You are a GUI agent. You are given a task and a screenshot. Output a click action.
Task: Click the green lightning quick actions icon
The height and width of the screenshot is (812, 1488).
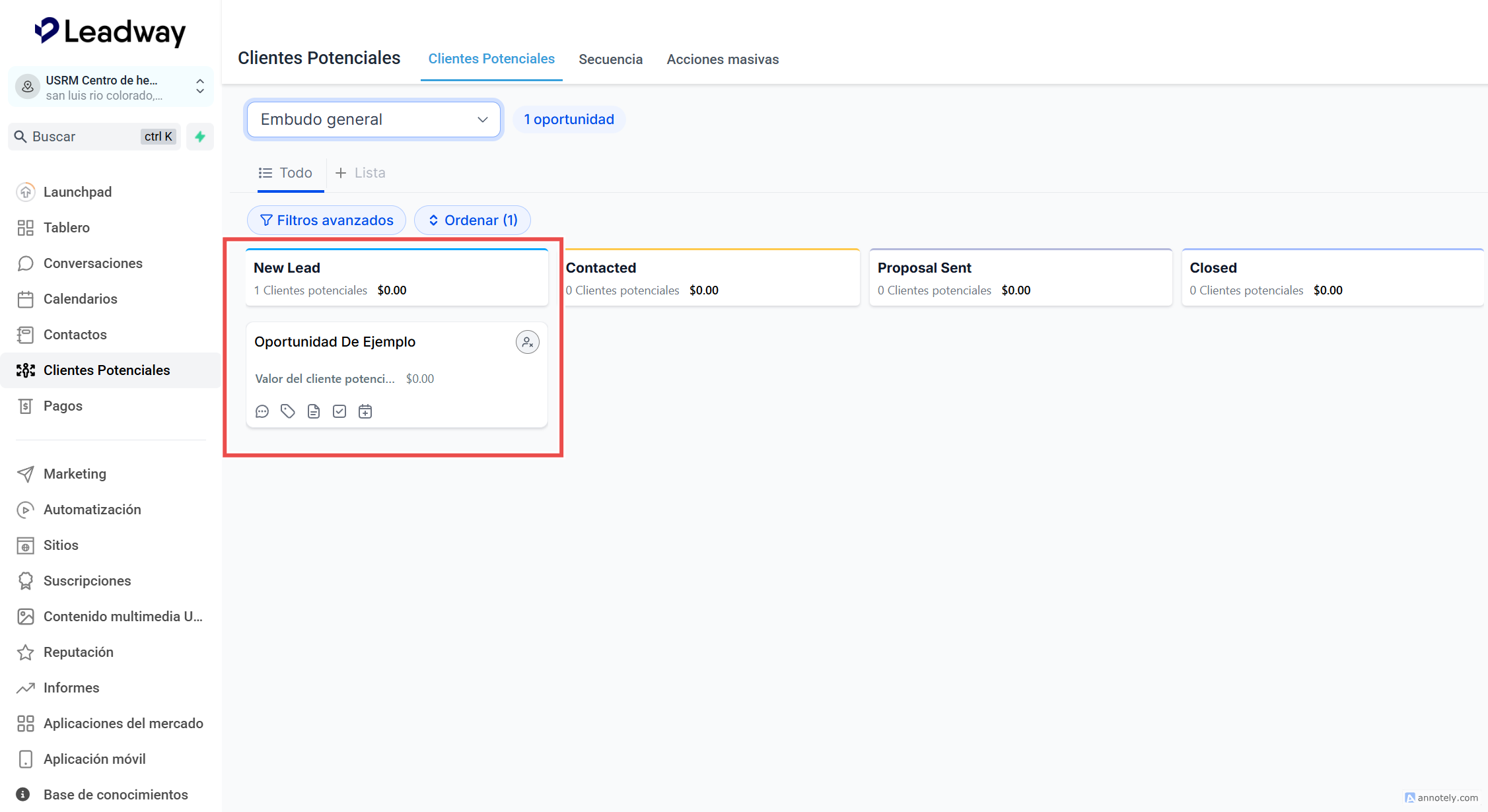click(200, 137)
